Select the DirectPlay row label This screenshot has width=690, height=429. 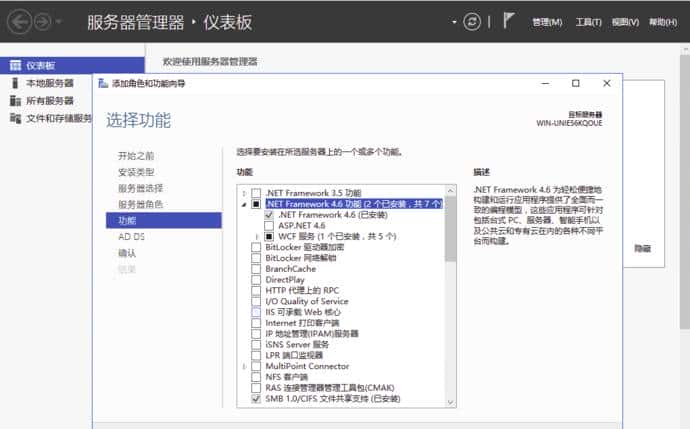[x=285, y=280]
